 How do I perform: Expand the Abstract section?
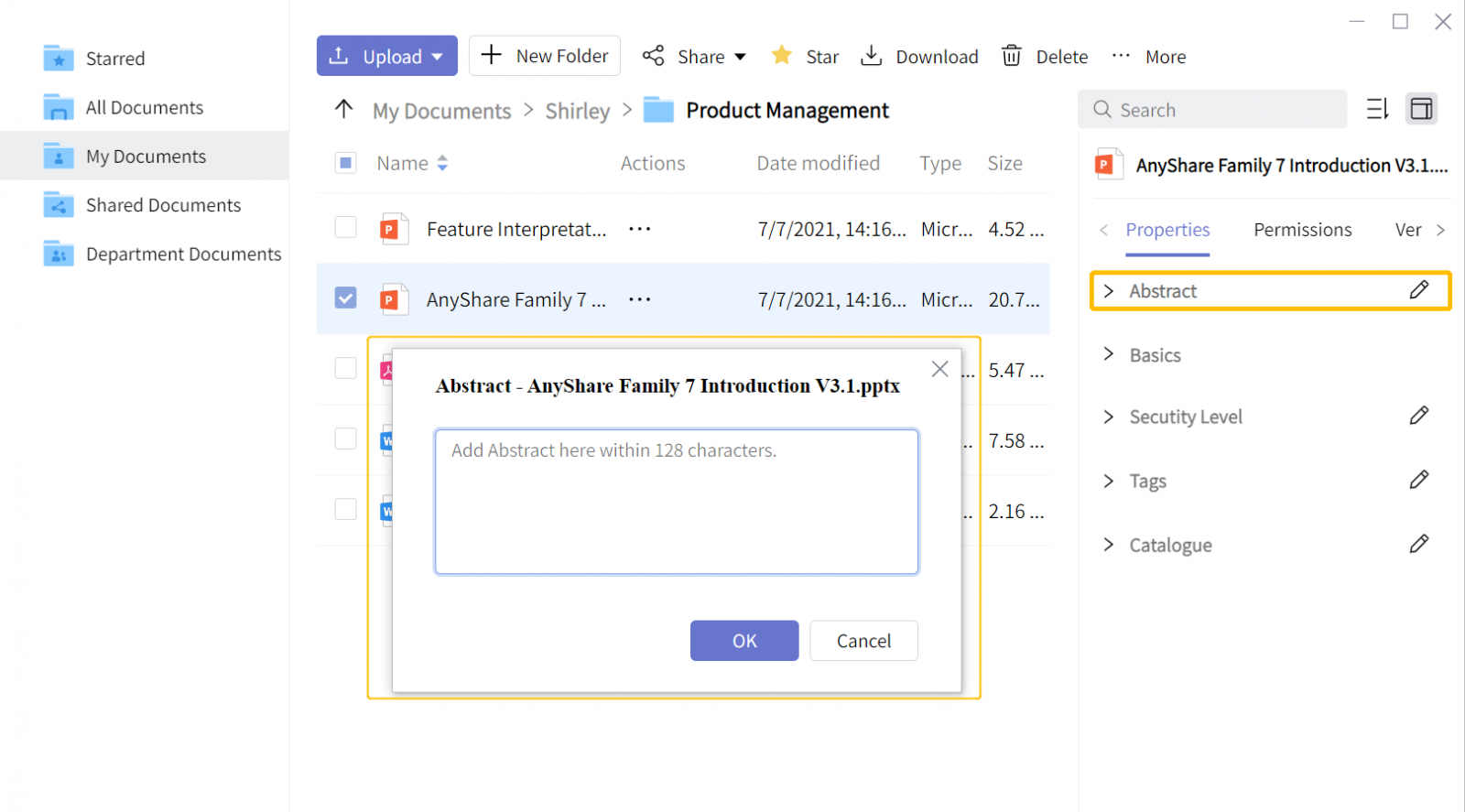[x=1109, y=291]
